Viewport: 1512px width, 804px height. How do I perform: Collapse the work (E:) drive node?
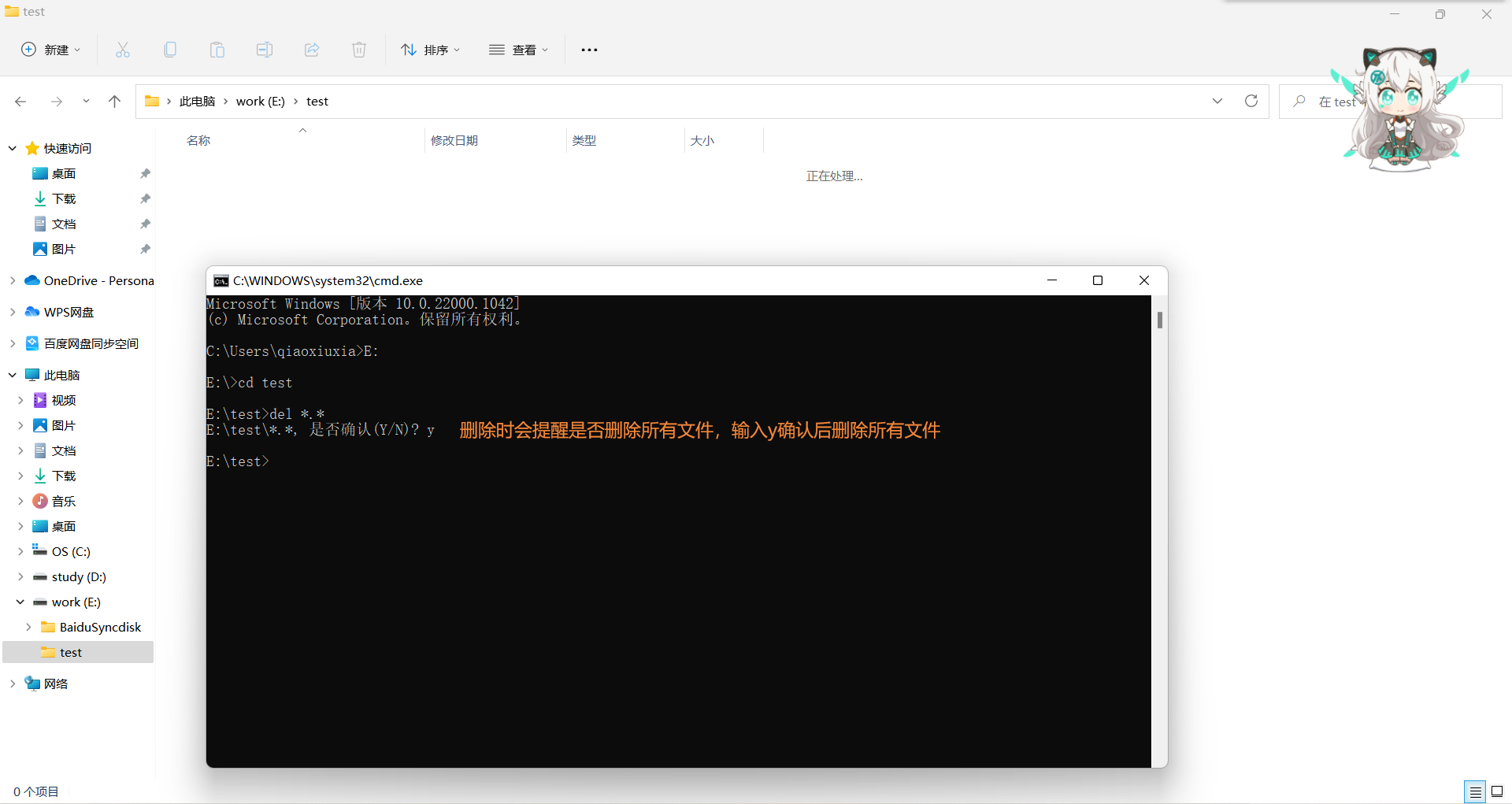click(x=20, y=602)
